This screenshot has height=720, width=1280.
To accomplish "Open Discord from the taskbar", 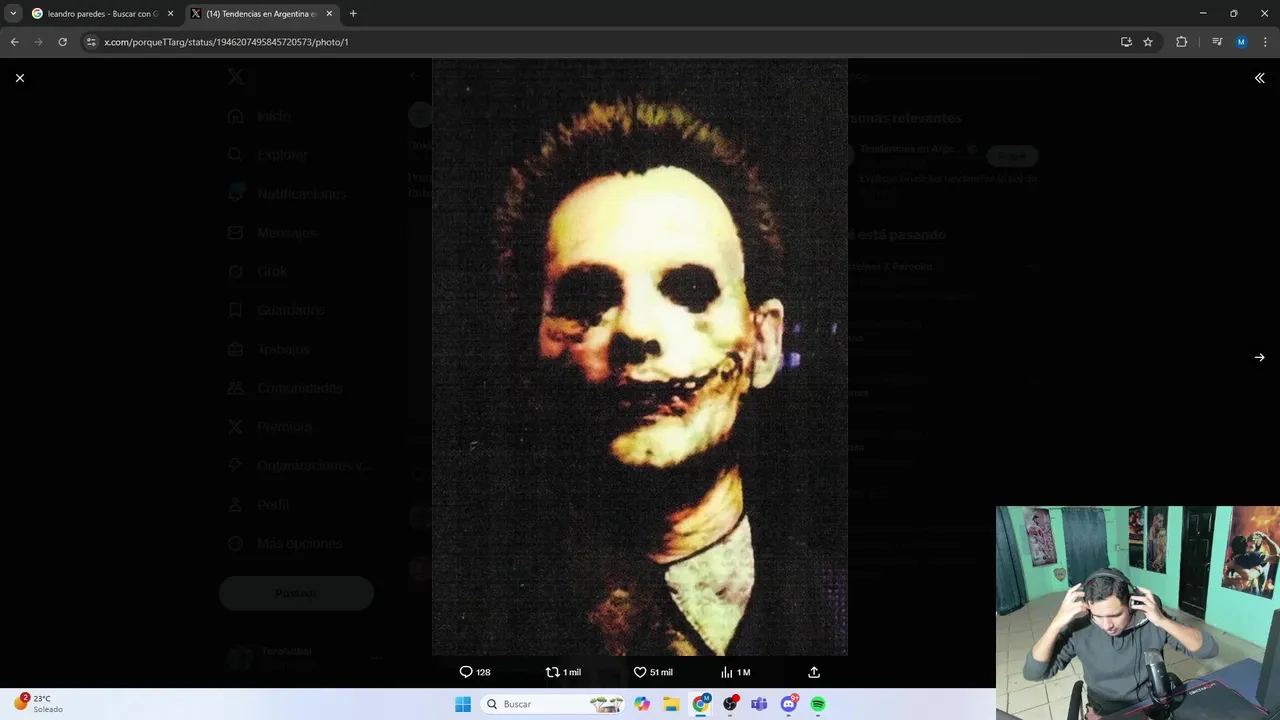I will (789, 704).
